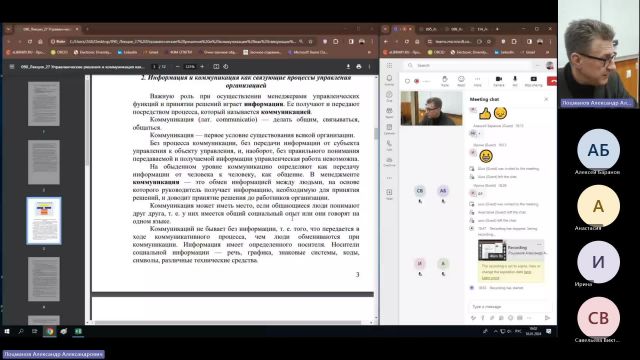Image resolution: width=640 pixels, height=360 pixels.
Task: Open the emoji picker in chat compose bar
Action: click(510, 318)
